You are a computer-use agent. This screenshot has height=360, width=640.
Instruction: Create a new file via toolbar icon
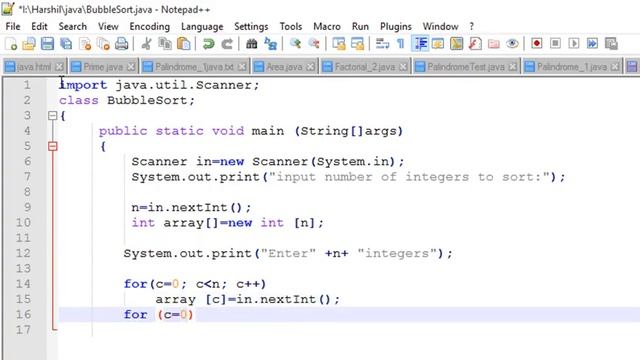[x=11, y=44]
